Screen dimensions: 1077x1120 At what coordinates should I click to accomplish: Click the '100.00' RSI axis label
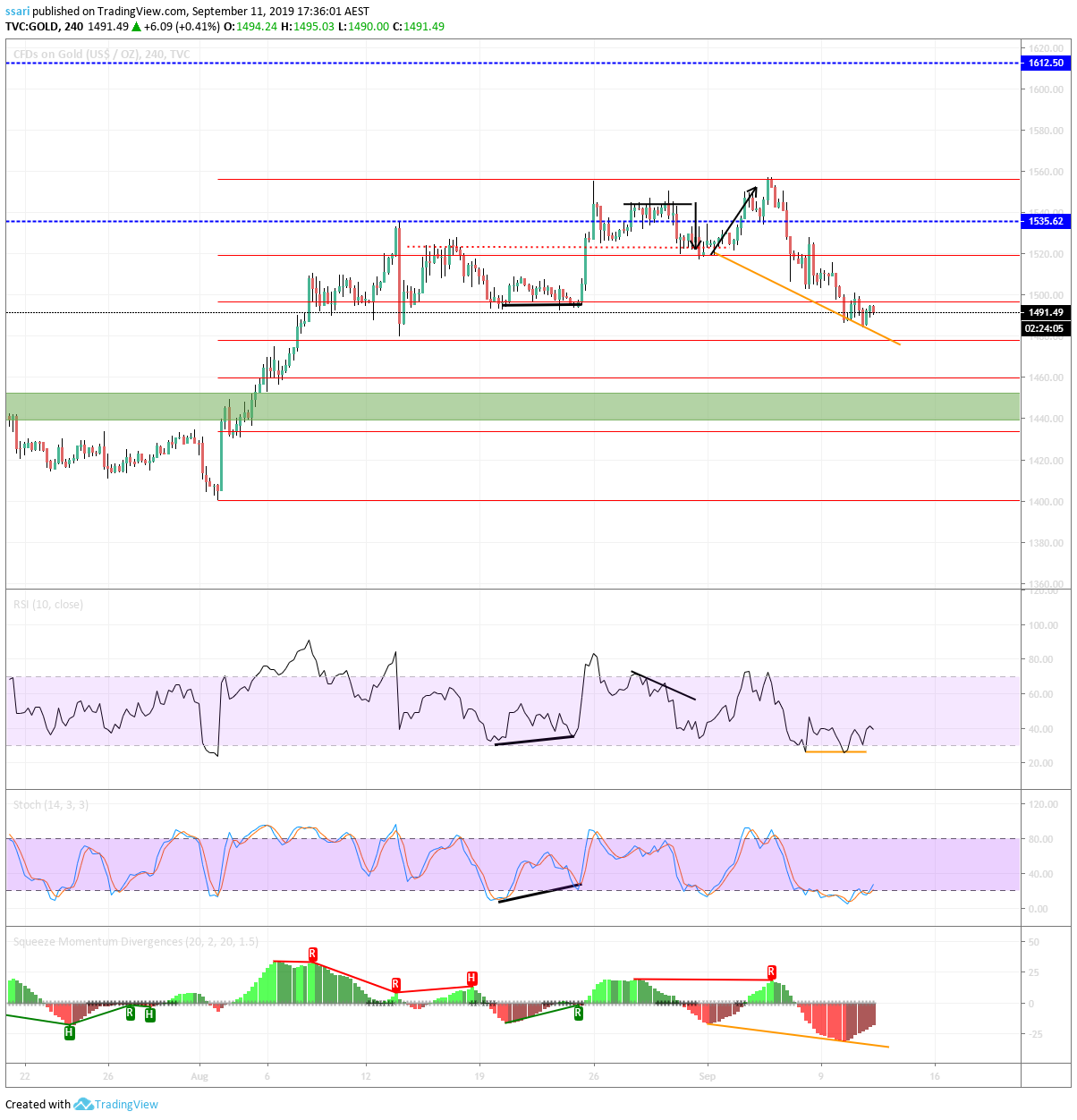pyautogui.click(x=1043, y=625)
